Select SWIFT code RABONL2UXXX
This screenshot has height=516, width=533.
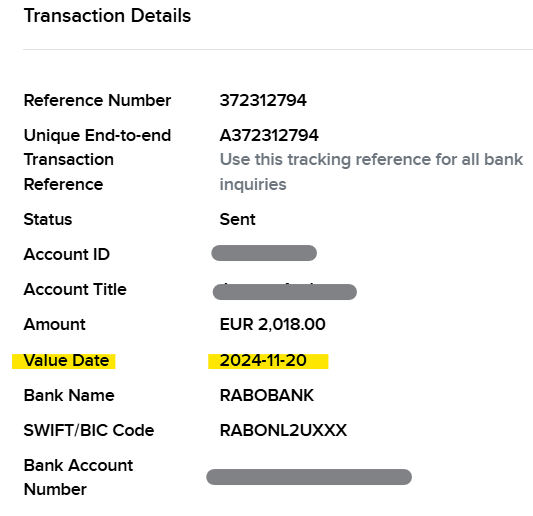[283, 431]
